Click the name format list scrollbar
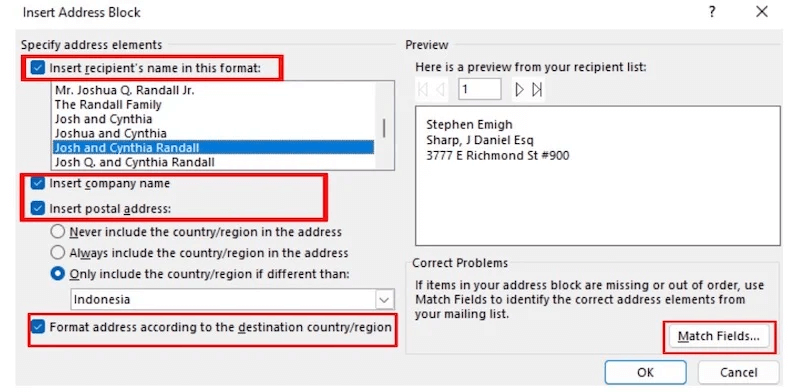 click(384, 126)
